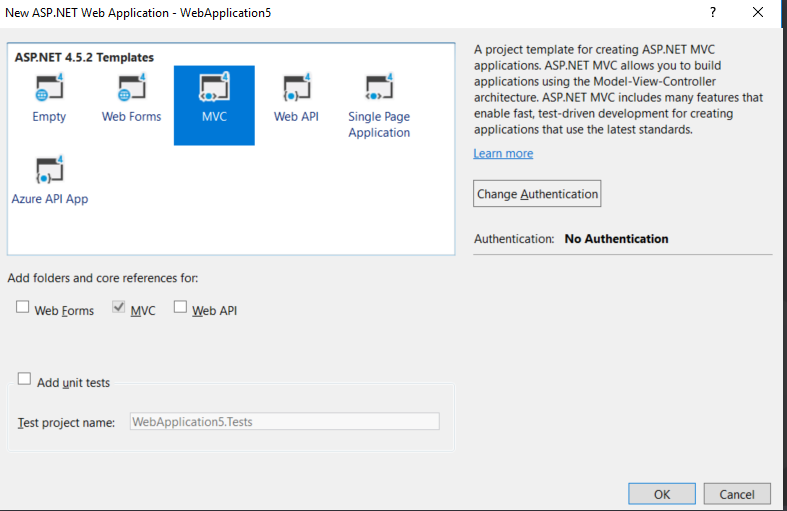
Task: Click the ASP.NET 4.5.2 Templates heading
Action: click(84, 57)
